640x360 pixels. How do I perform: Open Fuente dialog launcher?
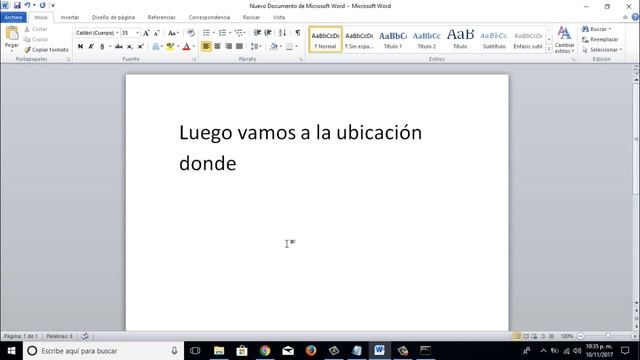coord(194,60)
